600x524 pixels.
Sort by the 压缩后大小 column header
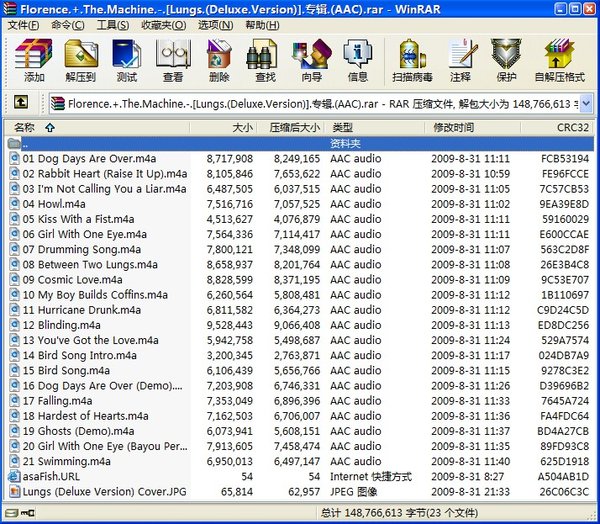click(x=290, y=127)
